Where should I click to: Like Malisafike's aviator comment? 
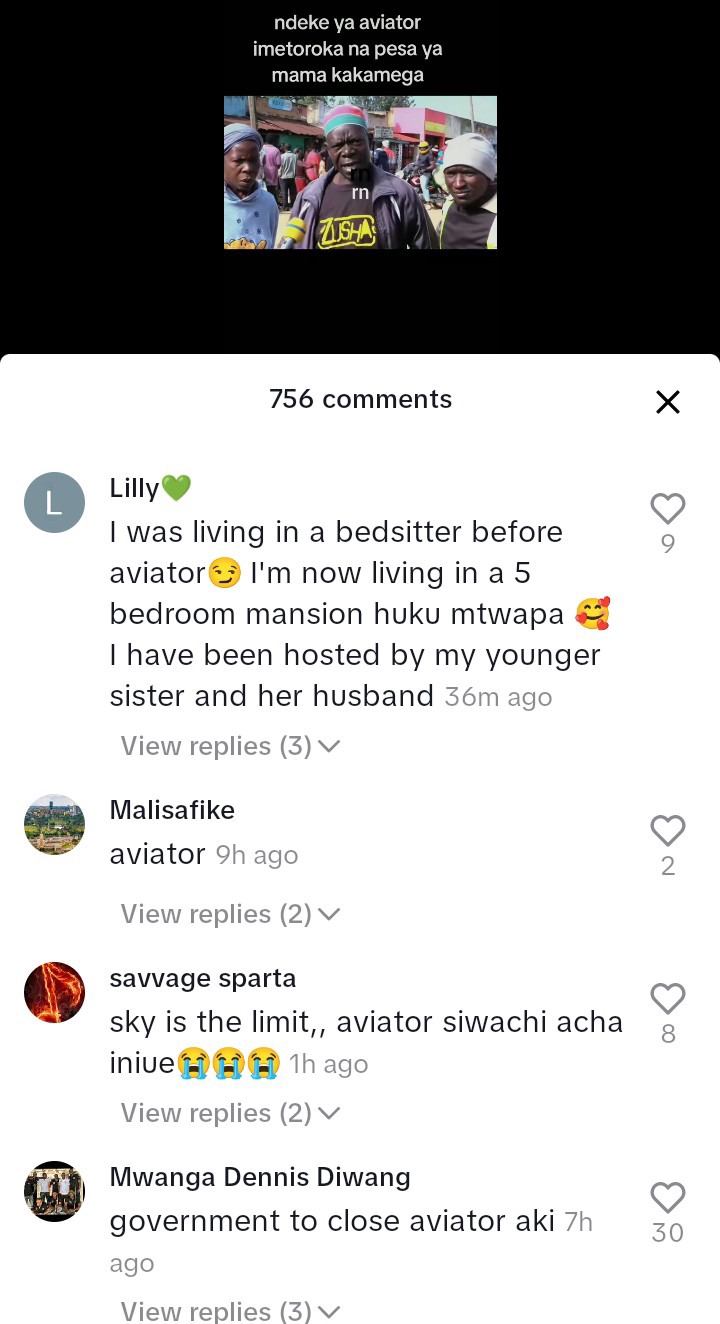(x=668, y=831)
